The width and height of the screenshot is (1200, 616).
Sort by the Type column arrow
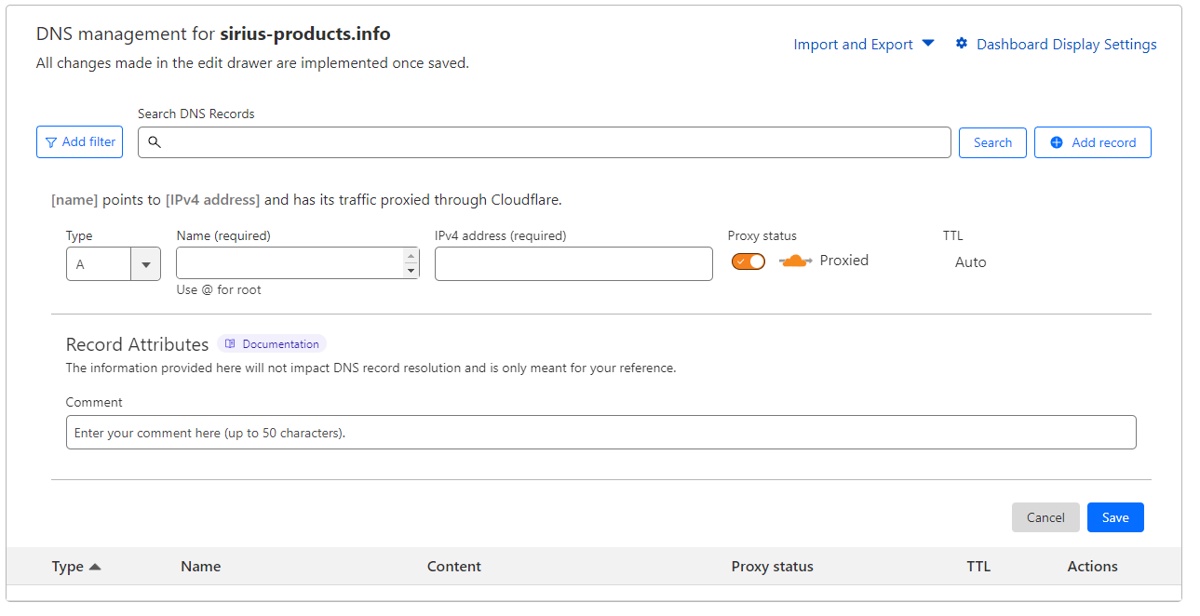[95, 567]
